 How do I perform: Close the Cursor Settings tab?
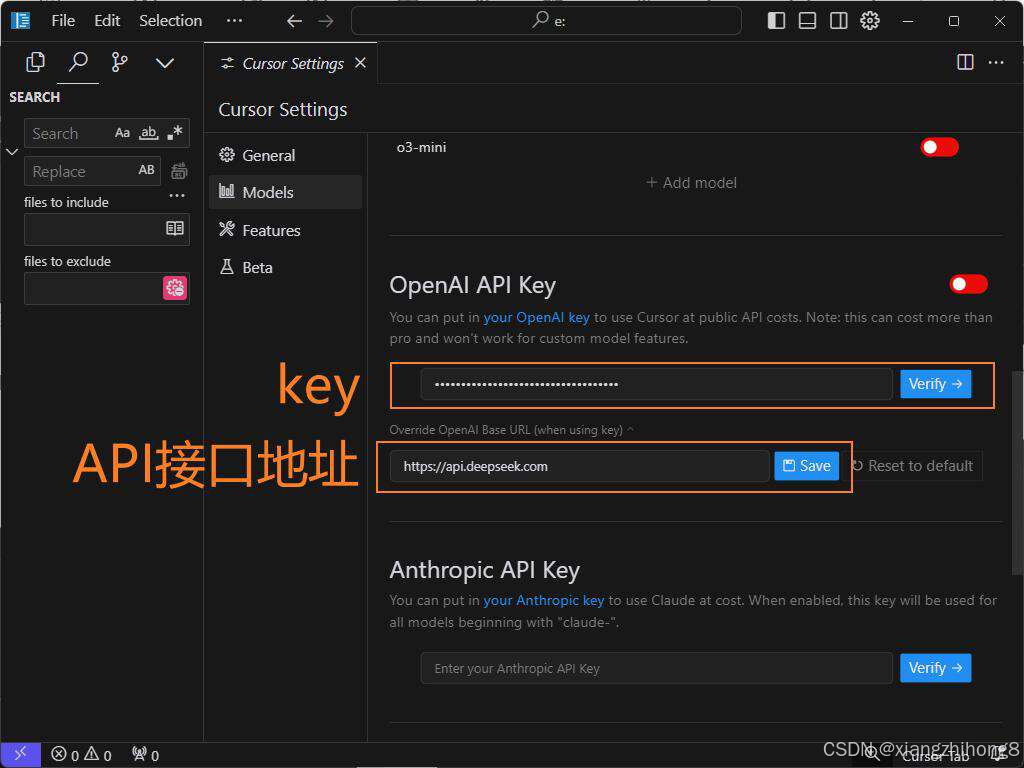(360, 63)
